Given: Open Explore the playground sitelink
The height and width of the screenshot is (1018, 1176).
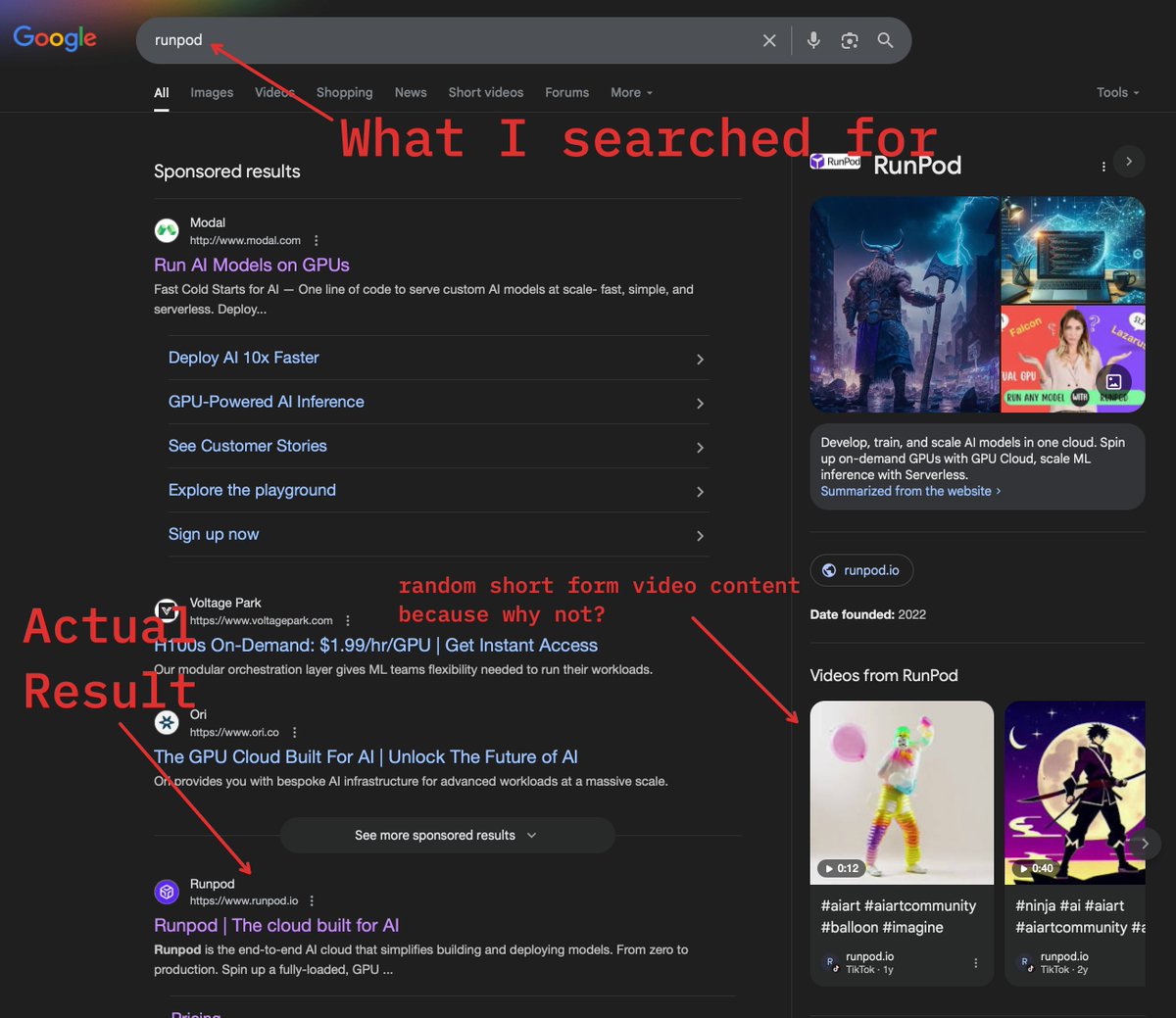Looking at the screenshot, I should (438, 490).
